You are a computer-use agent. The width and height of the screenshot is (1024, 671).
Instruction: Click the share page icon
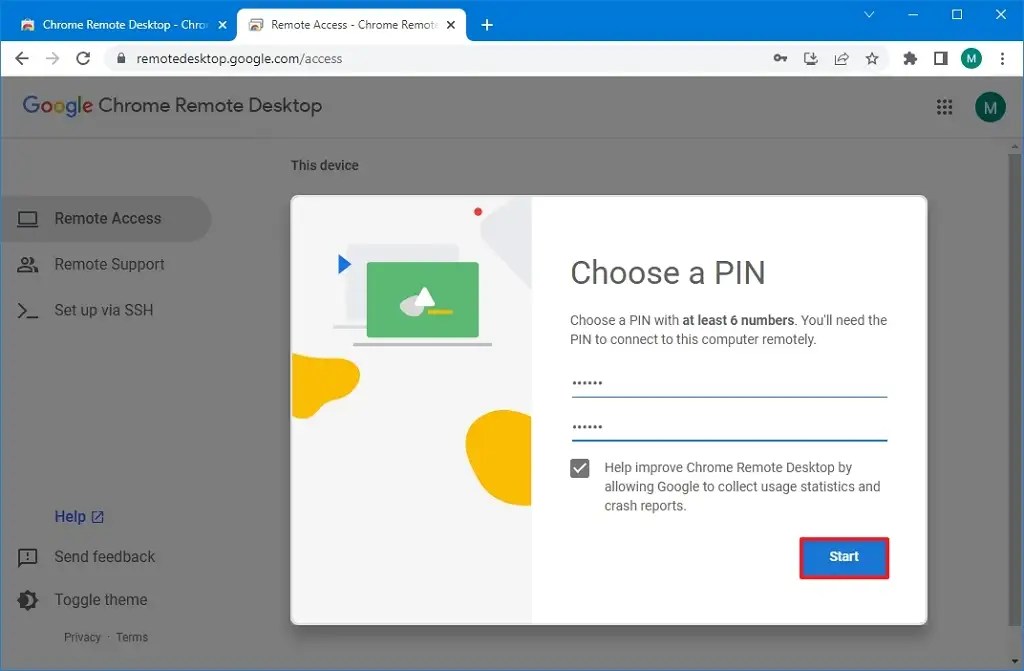tap(842, 58)
